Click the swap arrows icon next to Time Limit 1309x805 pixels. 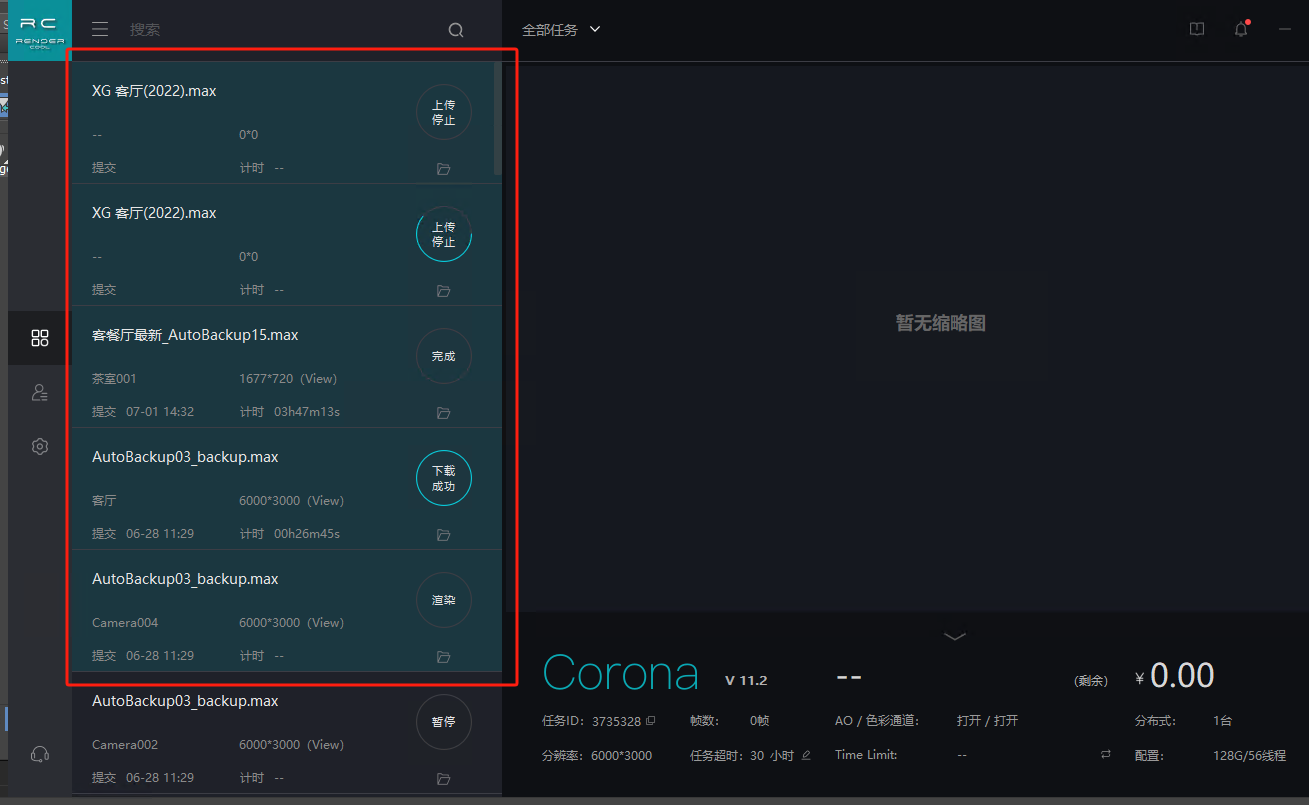[x=1105, y=755]
